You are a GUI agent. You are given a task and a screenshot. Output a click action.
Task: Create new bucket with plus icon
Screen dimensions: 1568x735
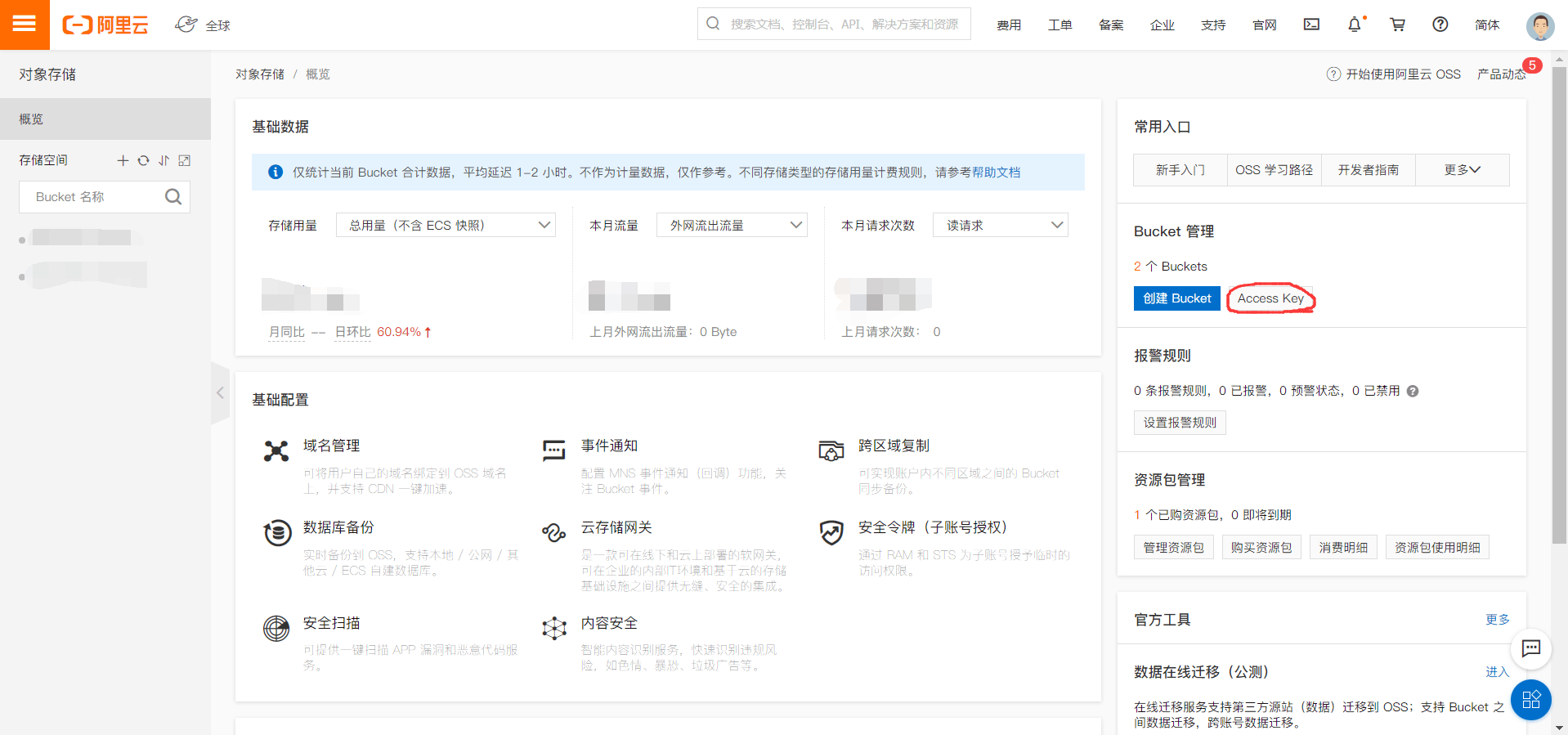(x=123, y=160)
